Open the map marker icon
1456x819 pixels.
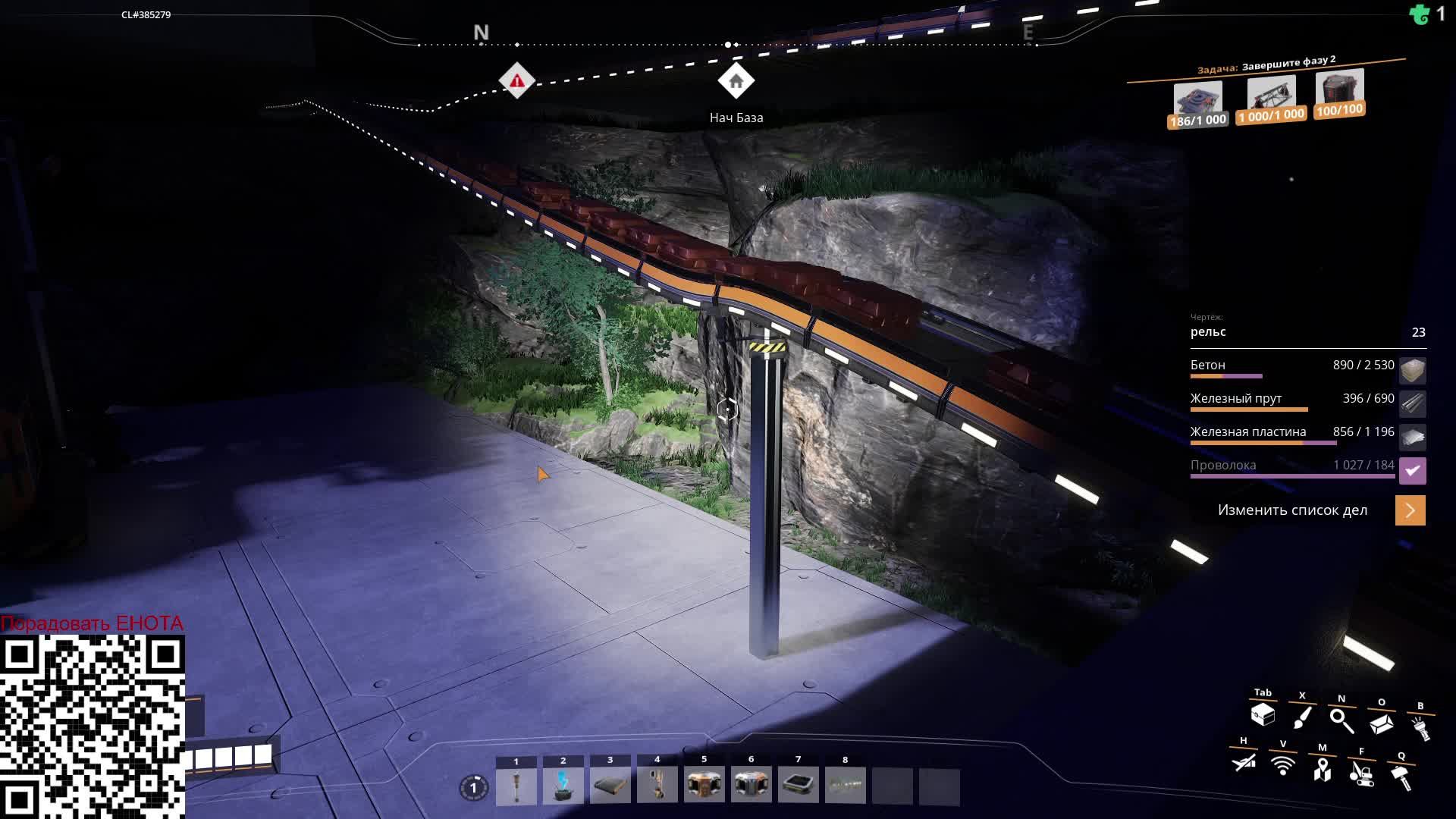[1323, 770]
